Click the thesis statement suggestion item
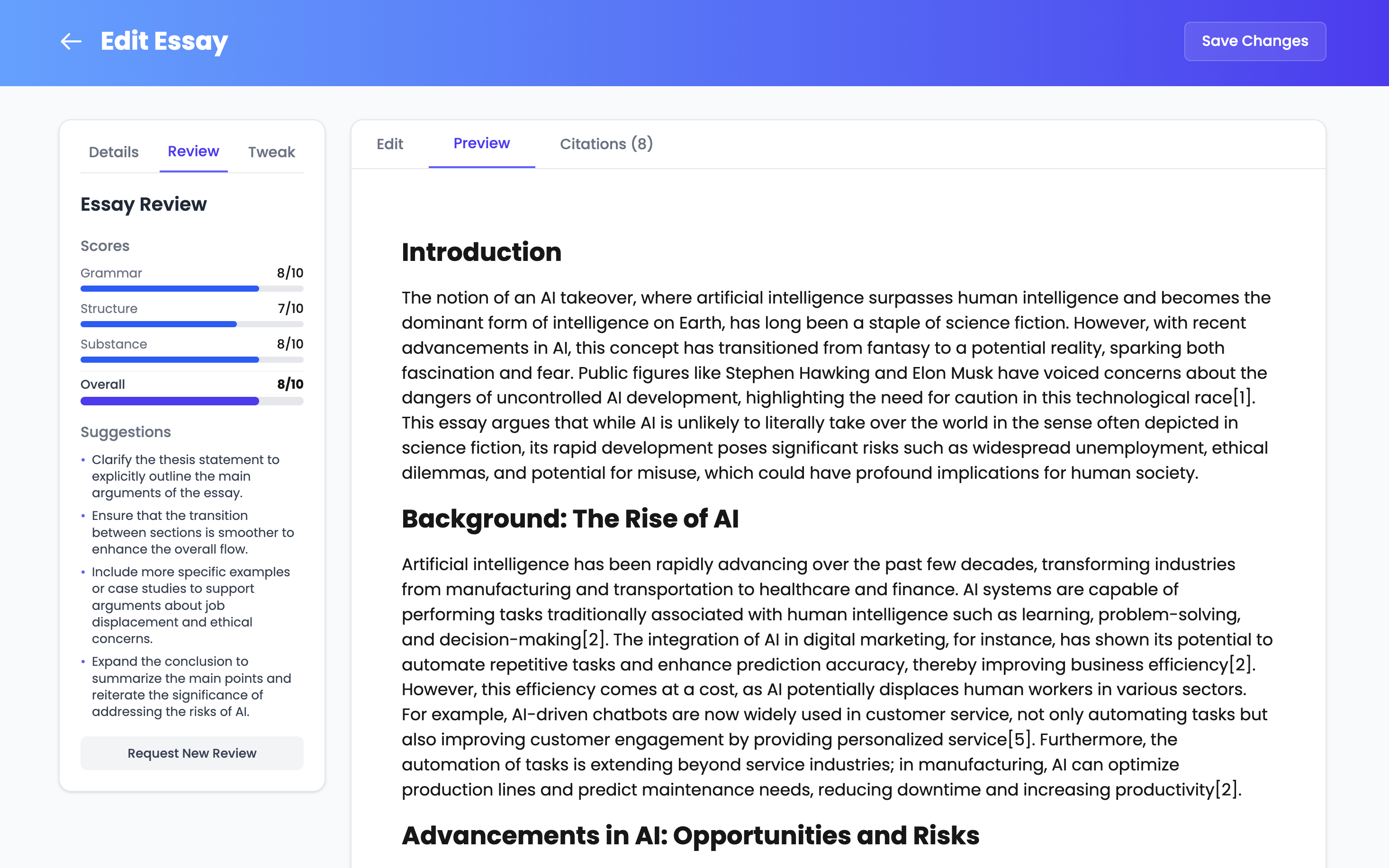The height and width of the screenshot is (868, 1389). 185,476
